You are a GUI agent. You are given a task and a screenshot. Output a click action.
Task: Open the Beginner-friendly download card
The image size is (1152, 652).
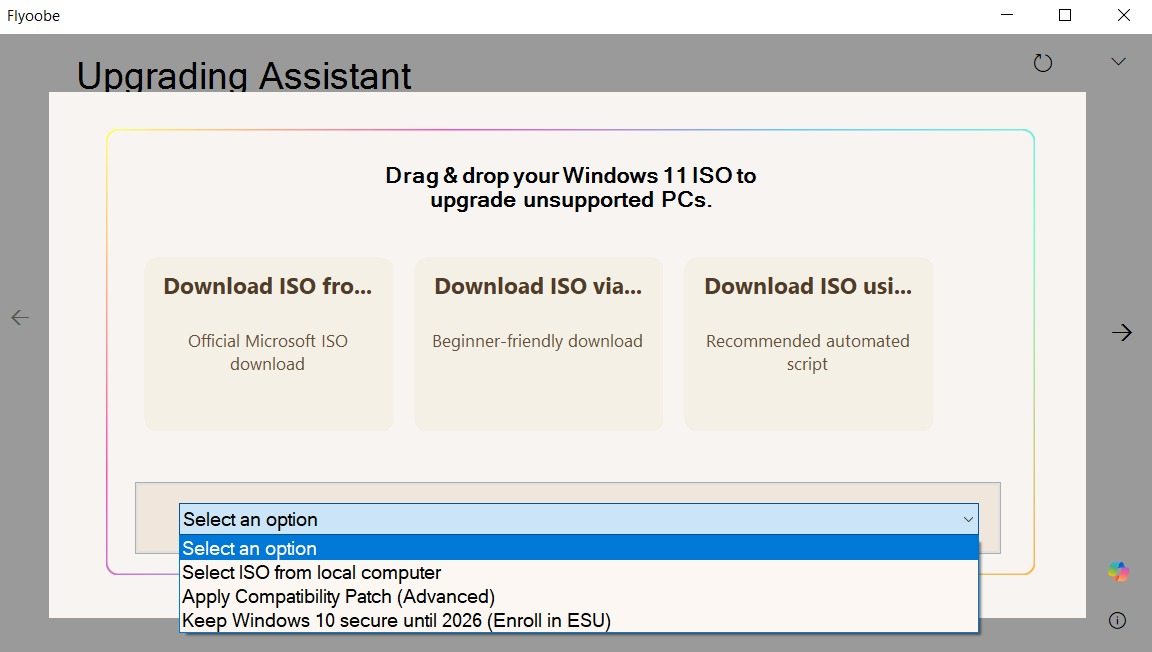click(x=539, y=343)
